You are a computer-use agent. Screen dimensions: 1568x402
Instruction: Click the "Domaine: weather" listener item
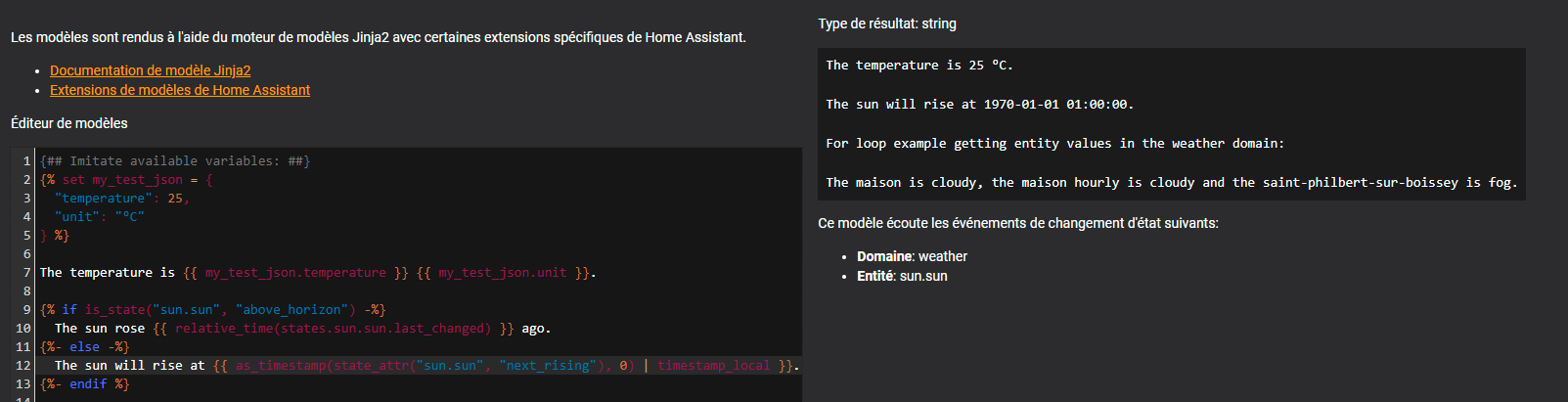coord(912,256)
